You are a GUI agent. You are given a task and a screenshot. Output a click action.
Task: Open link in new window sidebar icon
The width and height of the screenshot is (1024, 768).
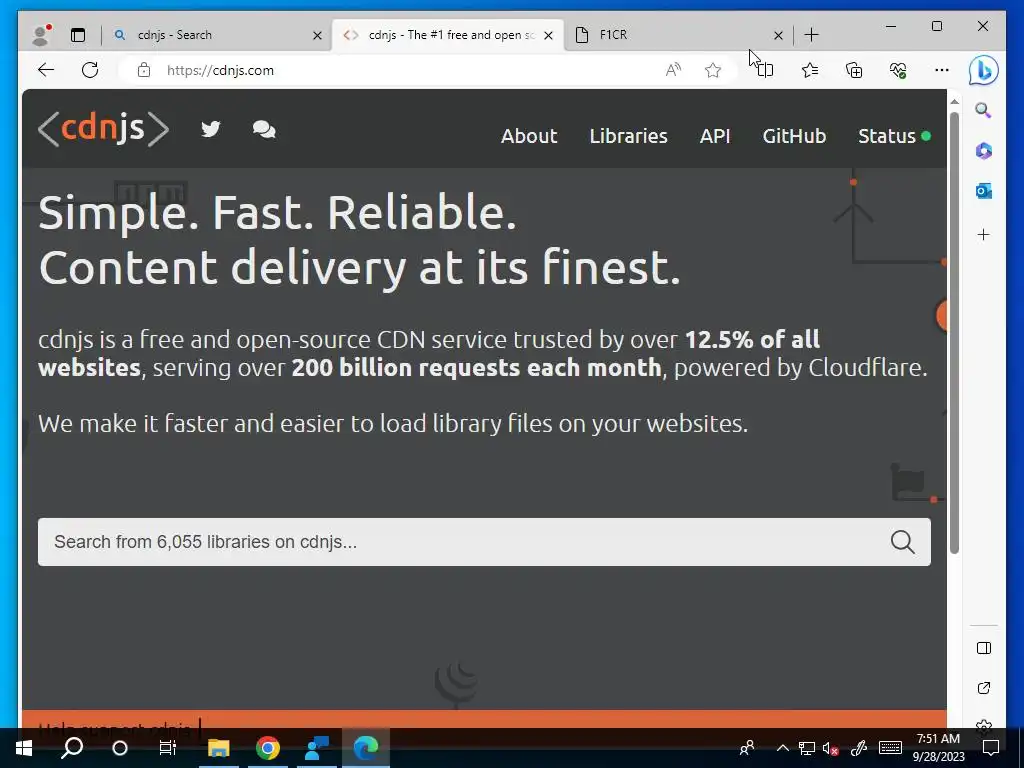tap(984, 688)
